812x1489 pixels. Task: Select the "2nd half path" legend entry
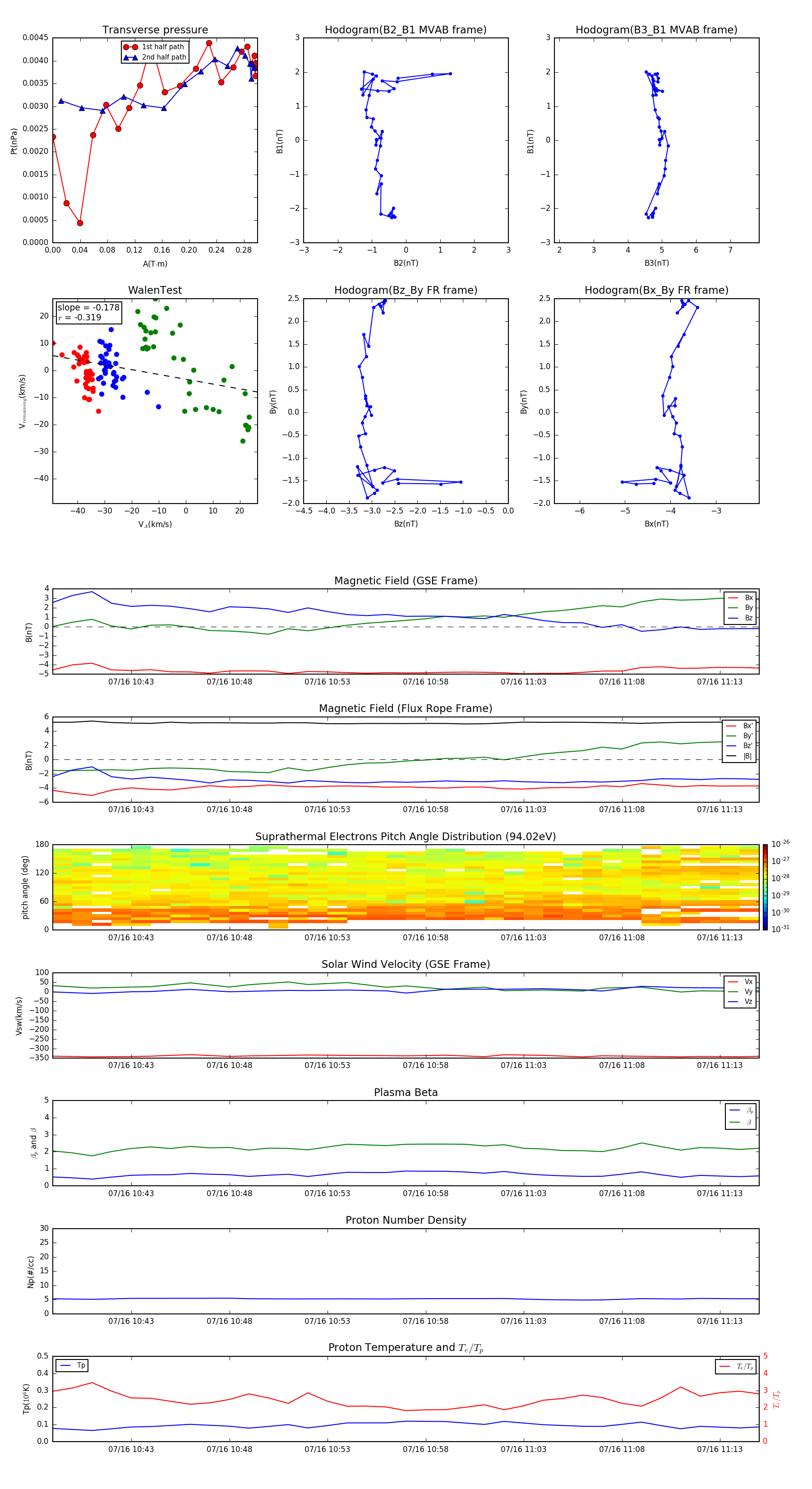click(x=155, y=57)
